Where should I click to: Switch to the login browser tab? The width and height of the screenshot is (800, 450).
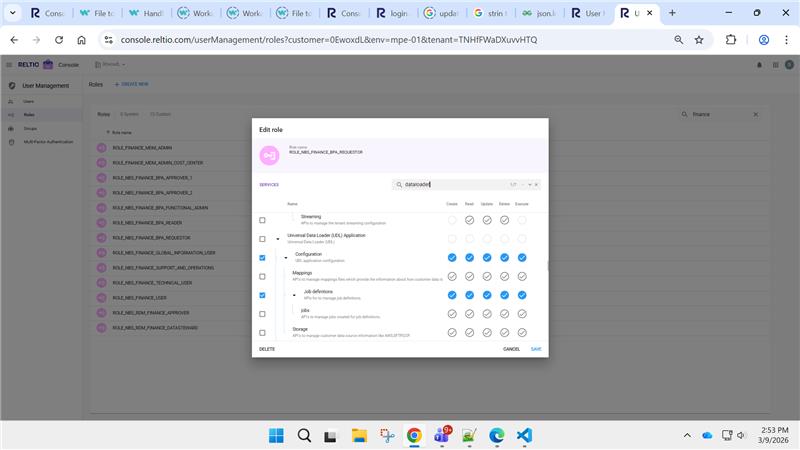[393, 13]
